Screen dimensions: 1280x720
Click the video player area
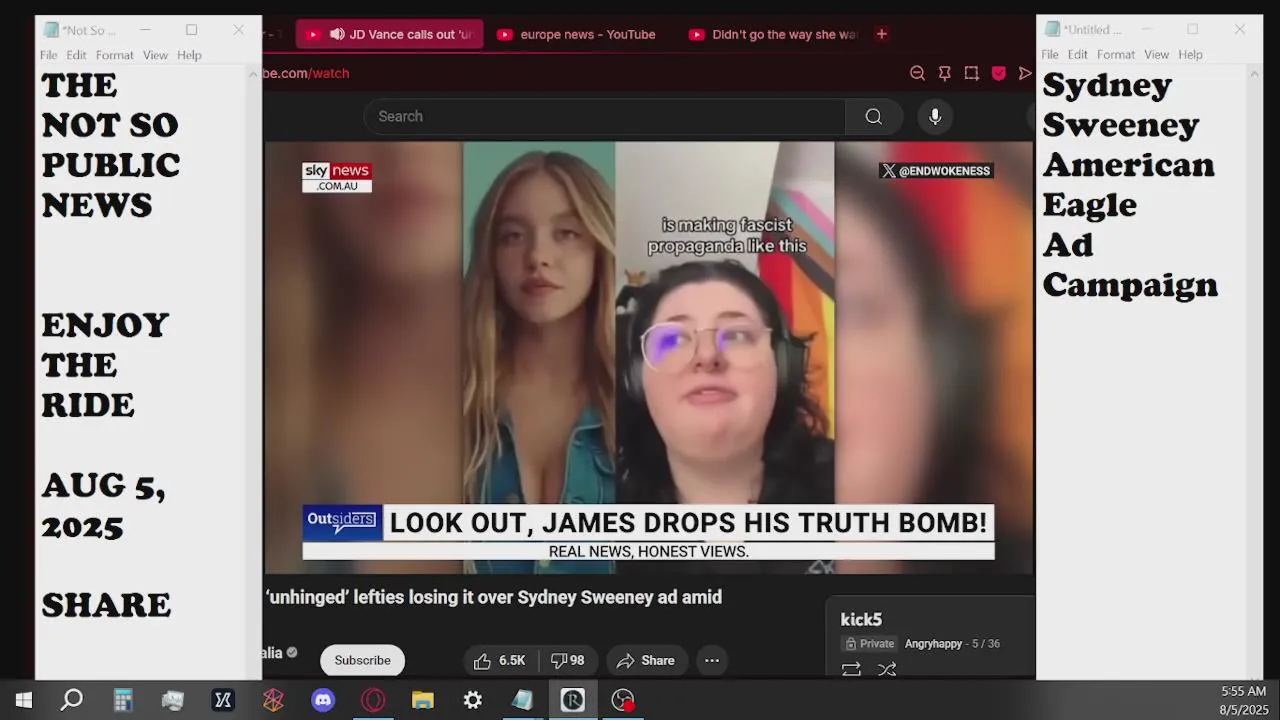click(649, 357)
